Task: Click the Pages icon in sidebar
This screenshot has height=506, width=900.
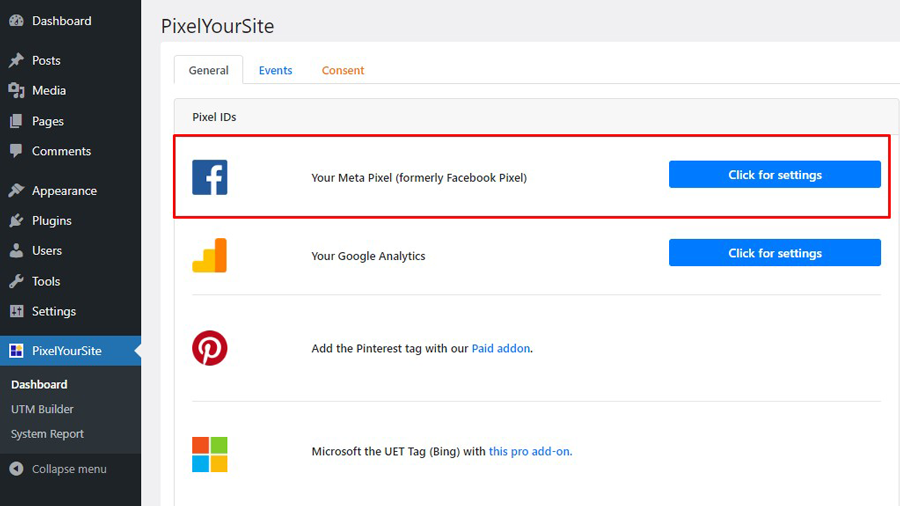Action: click(16, 121)
